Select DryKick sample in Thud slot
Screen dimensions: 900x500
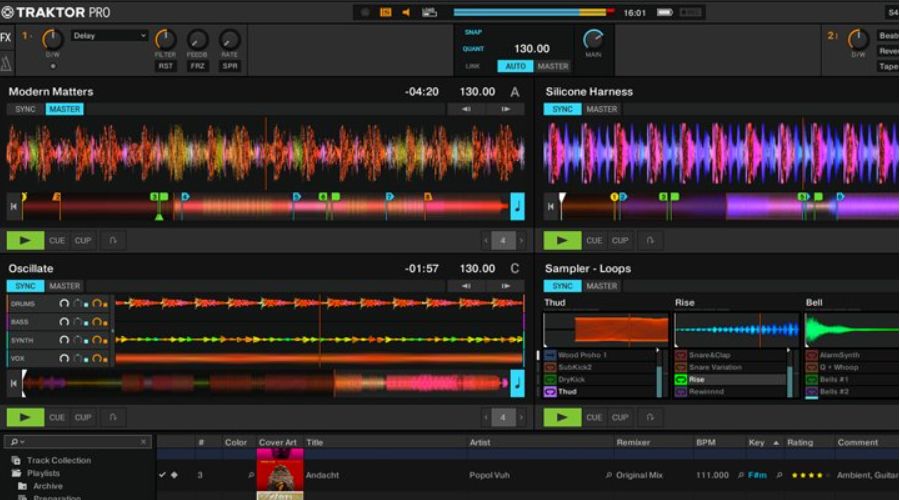click(x=600, y=379)
